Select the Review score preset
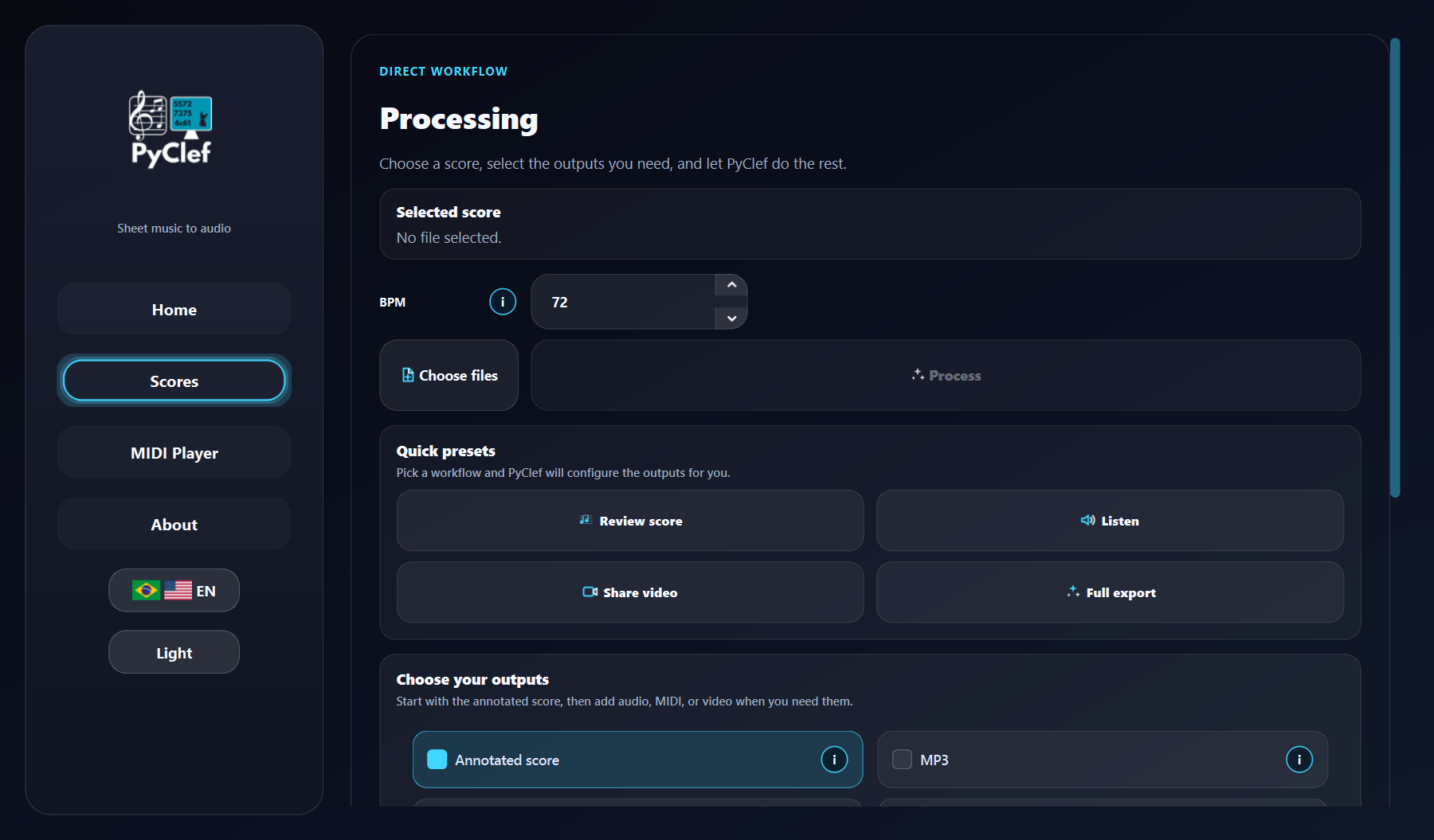The width and height of the screenshot is (1434, 840). coord(630,521)
